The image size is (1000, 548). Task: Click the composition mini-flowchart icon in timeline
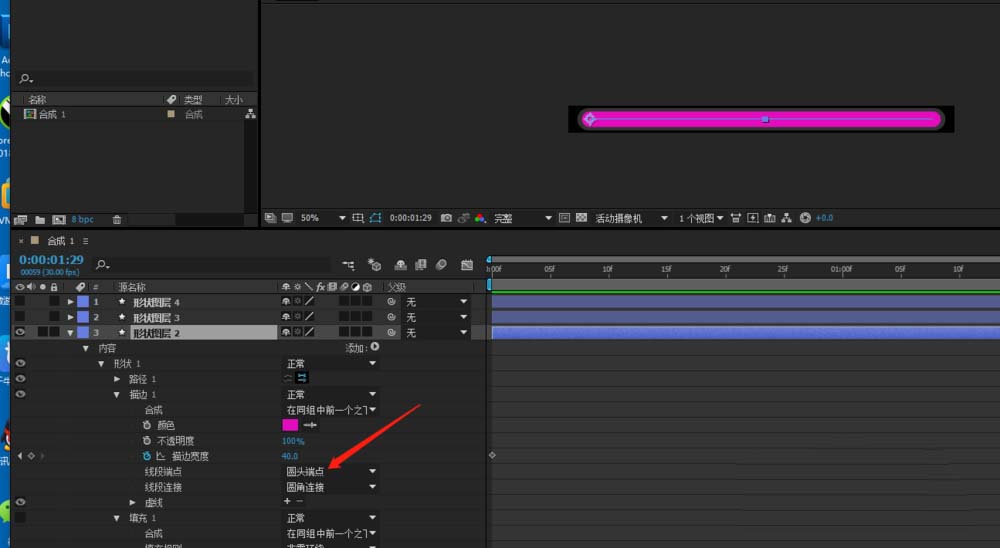click(348, 265)
